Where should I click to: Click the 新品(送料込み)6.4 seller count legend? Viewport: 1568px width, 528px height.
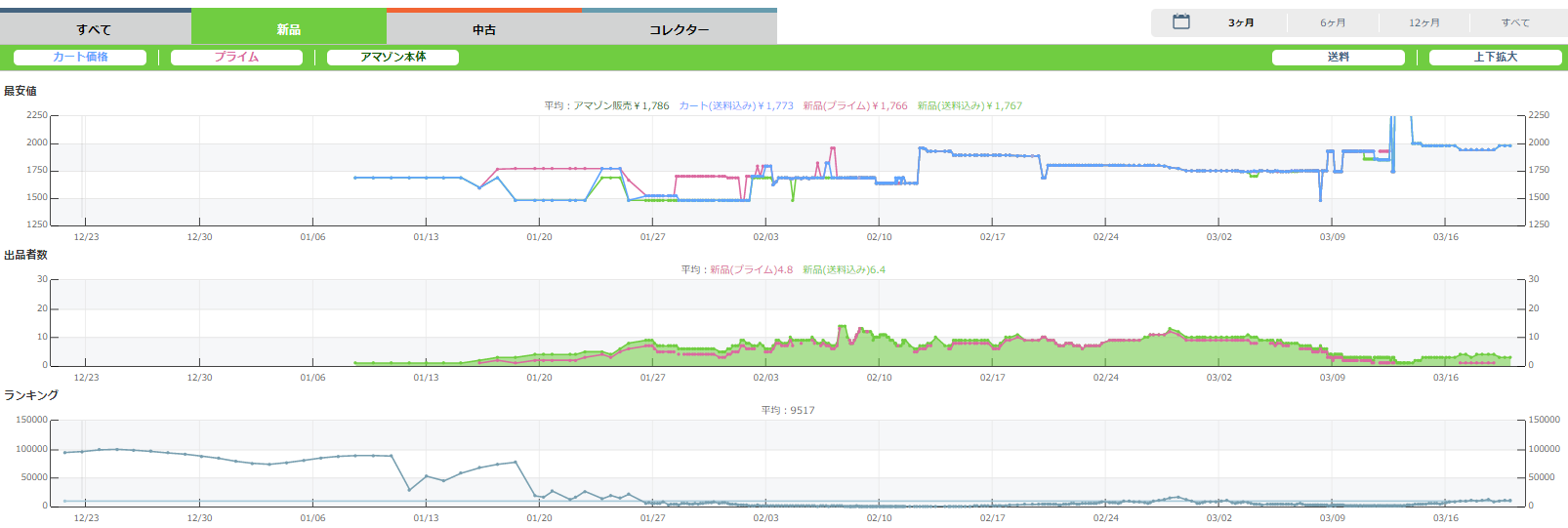[x=844, y=269]
